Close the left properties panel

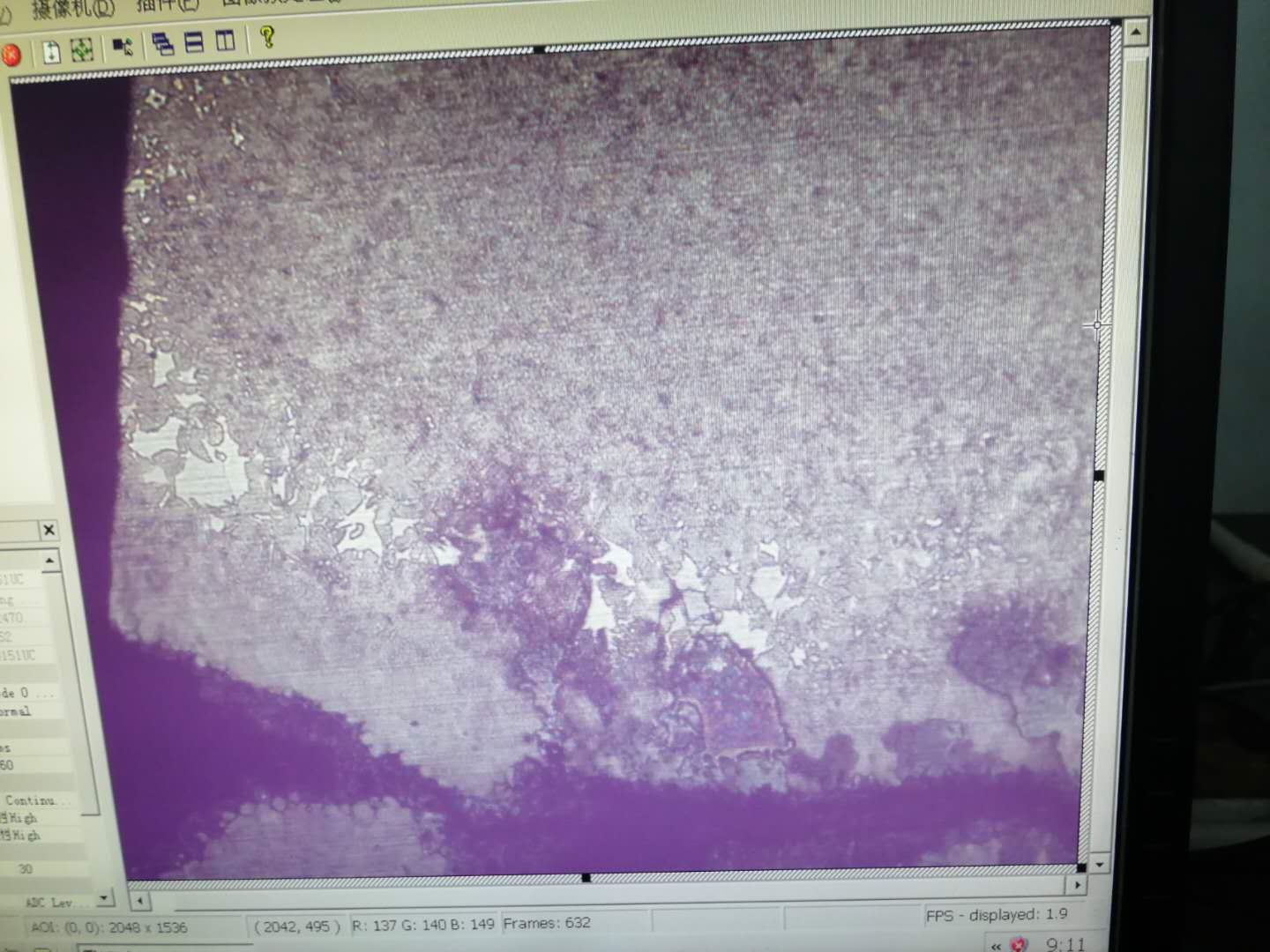(x=49, y=530)
